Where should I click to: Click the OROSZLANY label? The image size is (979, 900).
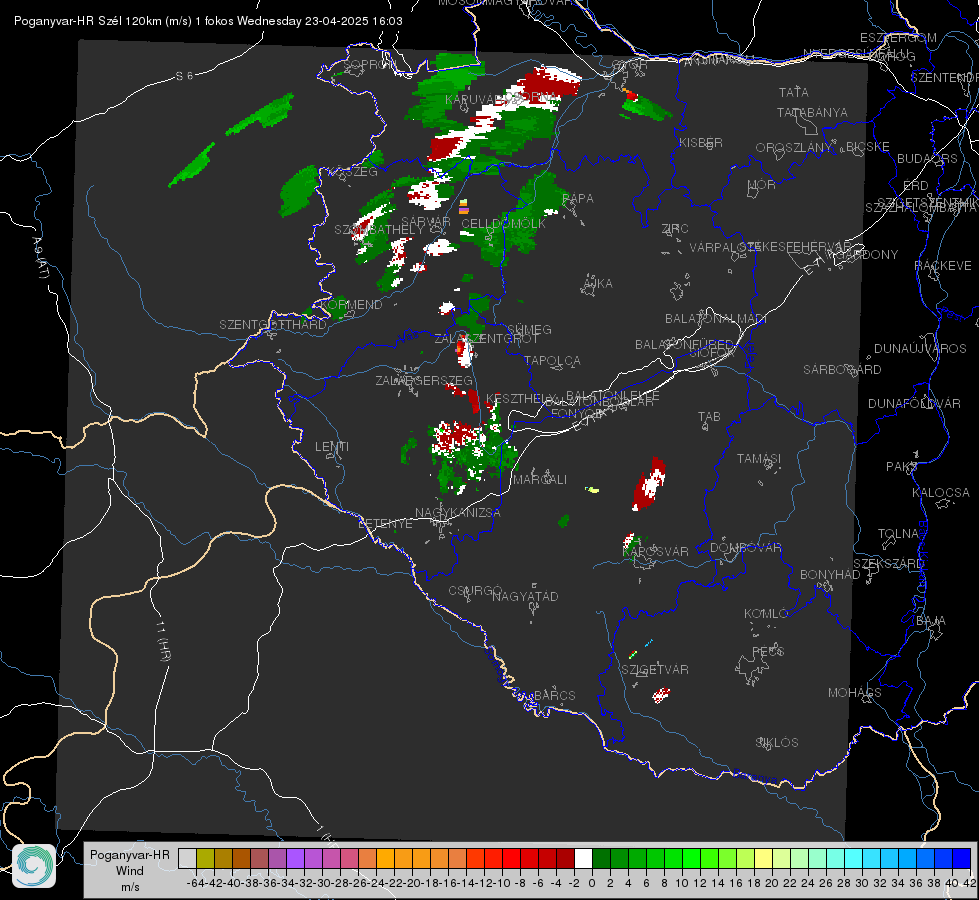pos(794,148)
